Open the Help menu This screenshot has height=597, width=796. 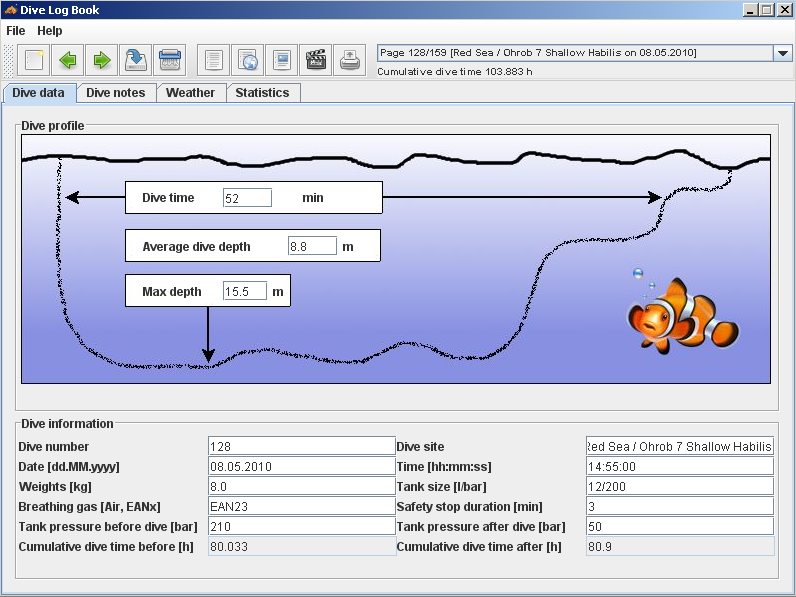pos(50,31)
